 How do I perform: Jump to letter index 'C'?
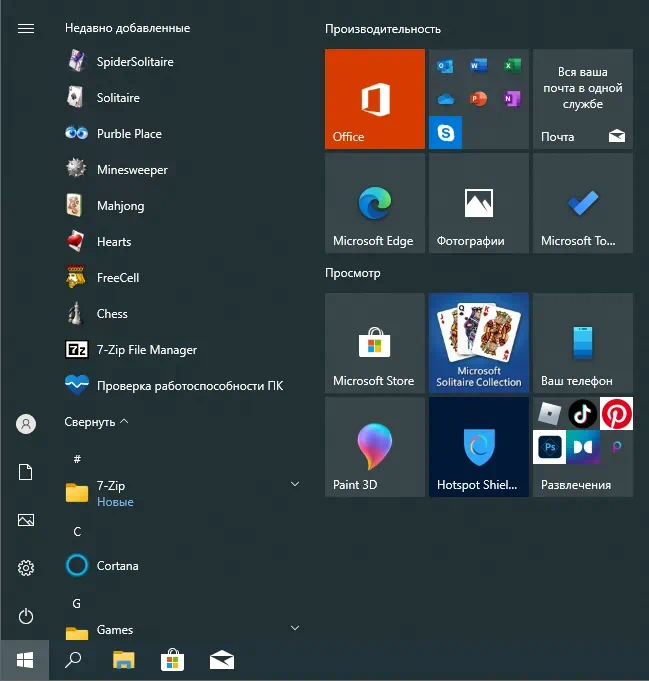(77, 532)
